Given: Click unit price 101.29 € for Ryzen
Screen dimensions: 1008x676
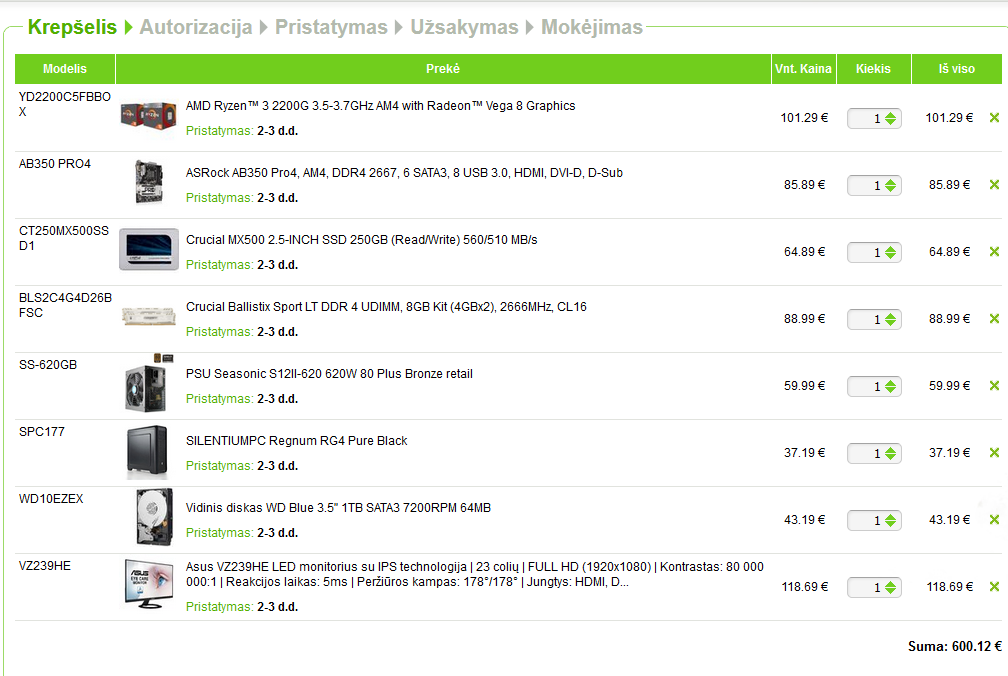Looking at the screenshot, I should [804, 118].
